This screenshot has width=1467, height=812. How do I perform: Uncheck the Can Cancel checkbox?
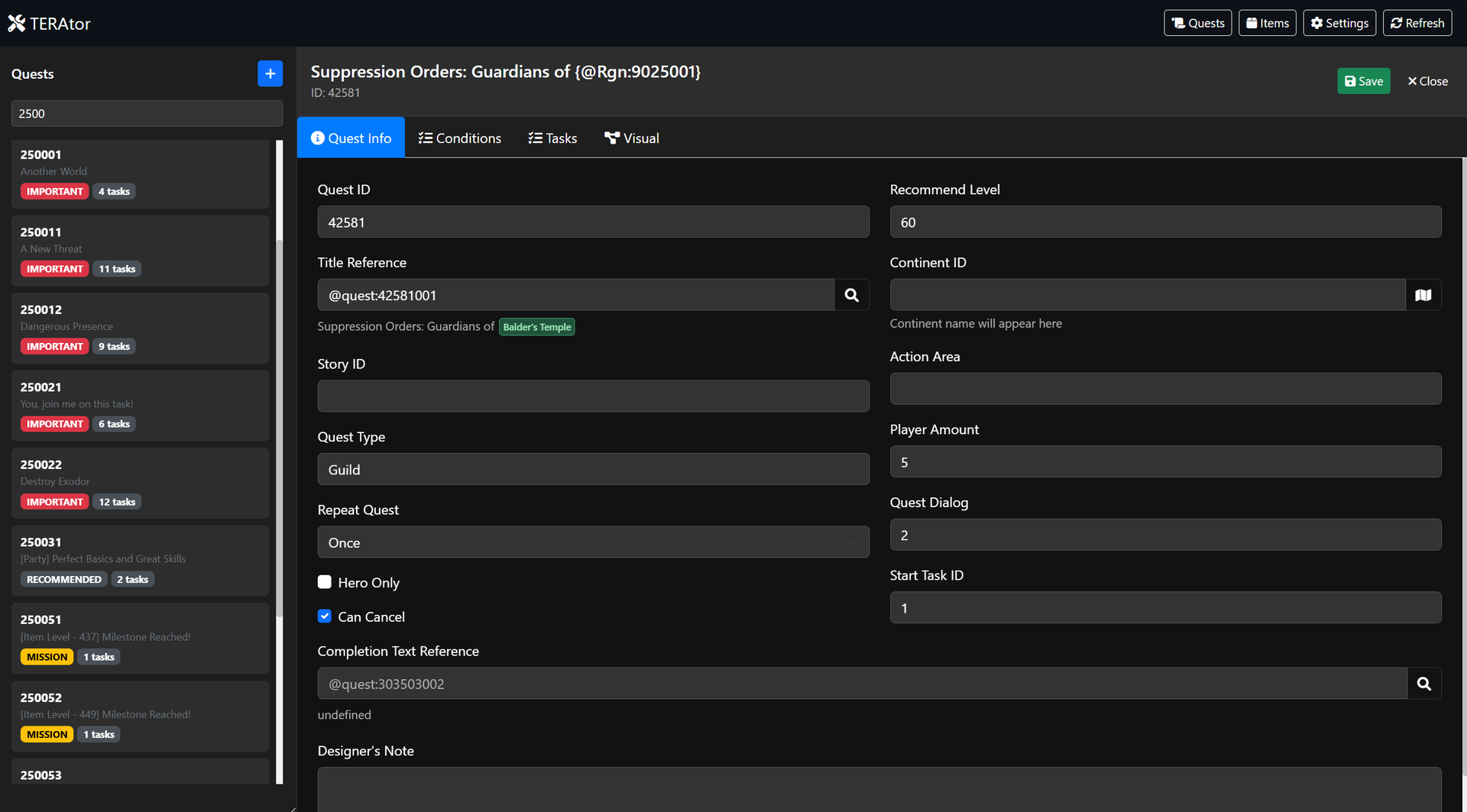(325, 616)
